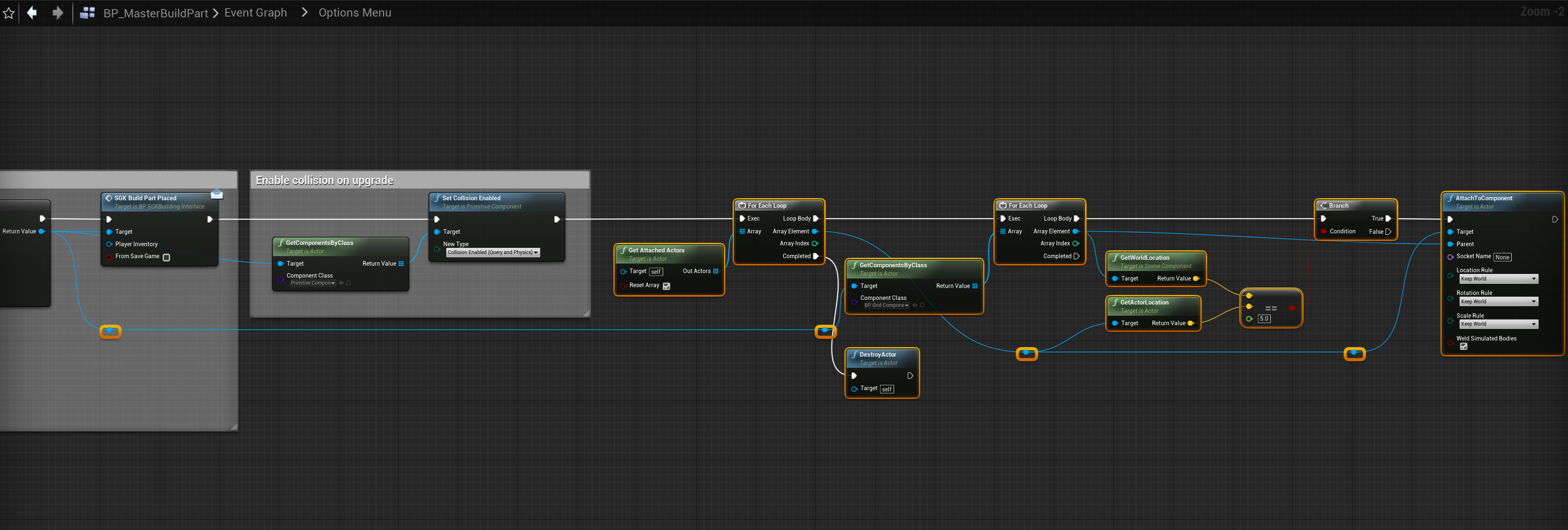
Task: Expand the Scale Rule dropdown
Action: (1498, 324)
